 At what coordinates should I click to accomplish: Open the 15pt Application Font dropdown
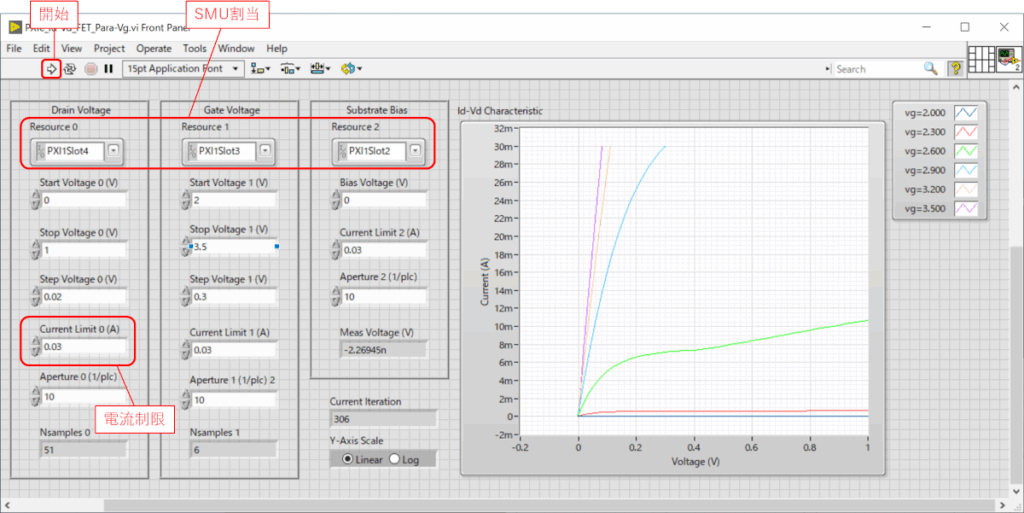pos(183,69)
